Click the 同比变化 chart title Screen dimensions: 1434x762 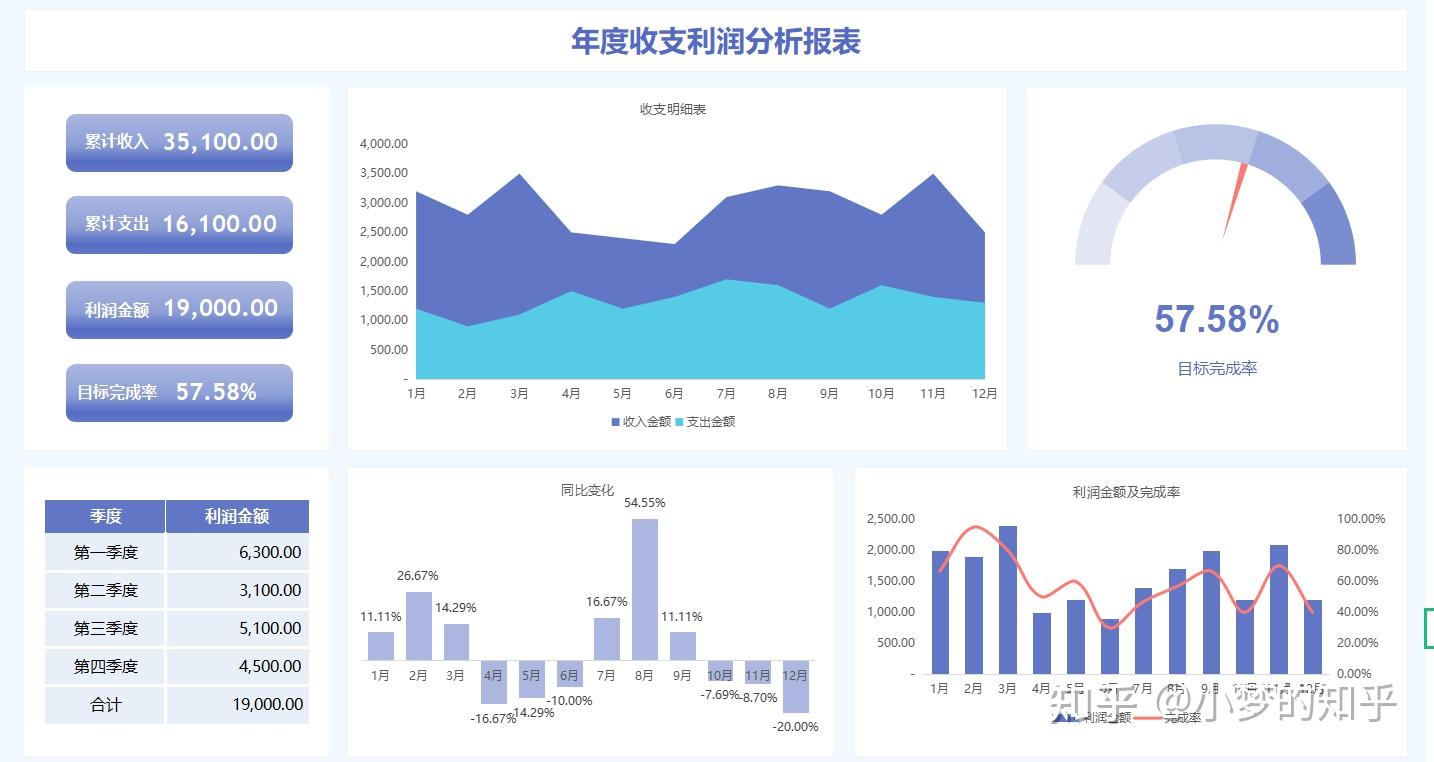tap(588, 490)
